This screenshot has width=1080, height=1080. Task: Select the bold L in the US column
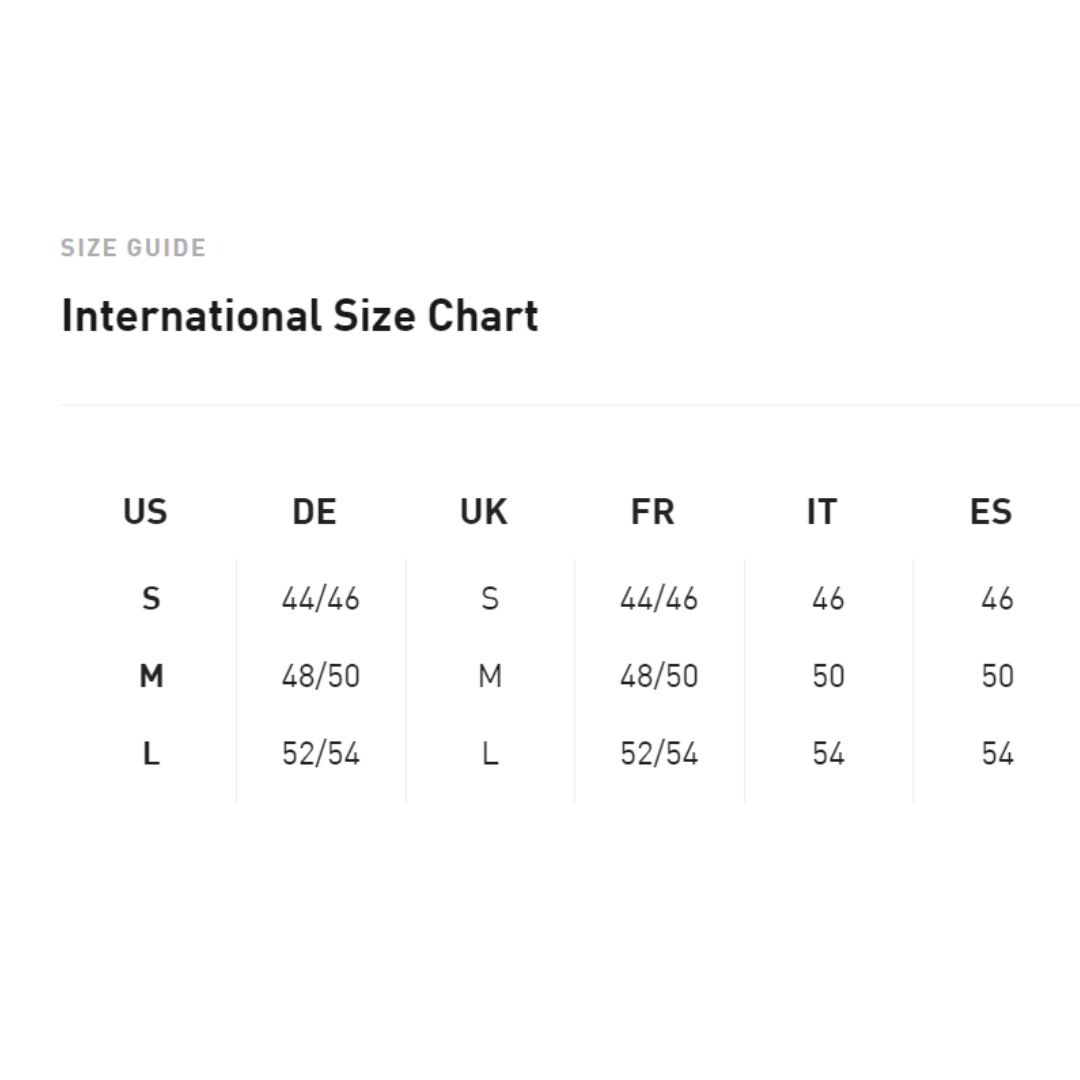[151, 753]
